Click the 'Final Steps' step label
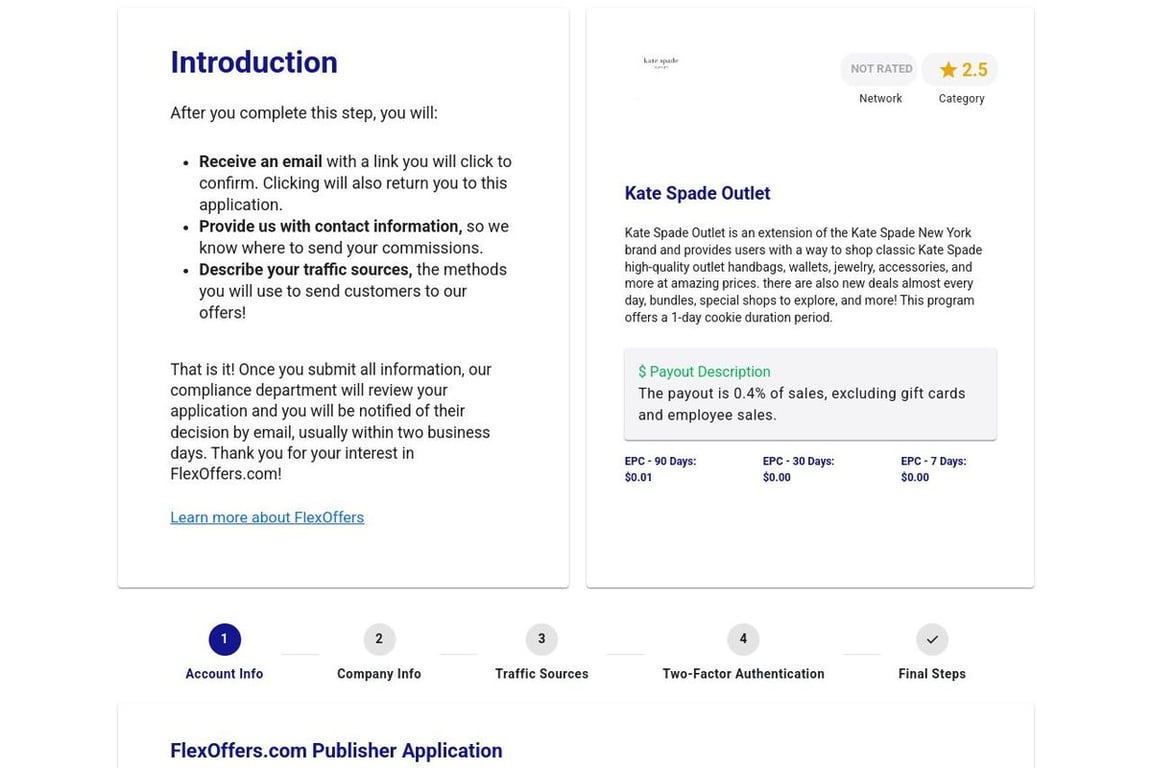This screenshot has width=1152, height=768. coord(932,674)
